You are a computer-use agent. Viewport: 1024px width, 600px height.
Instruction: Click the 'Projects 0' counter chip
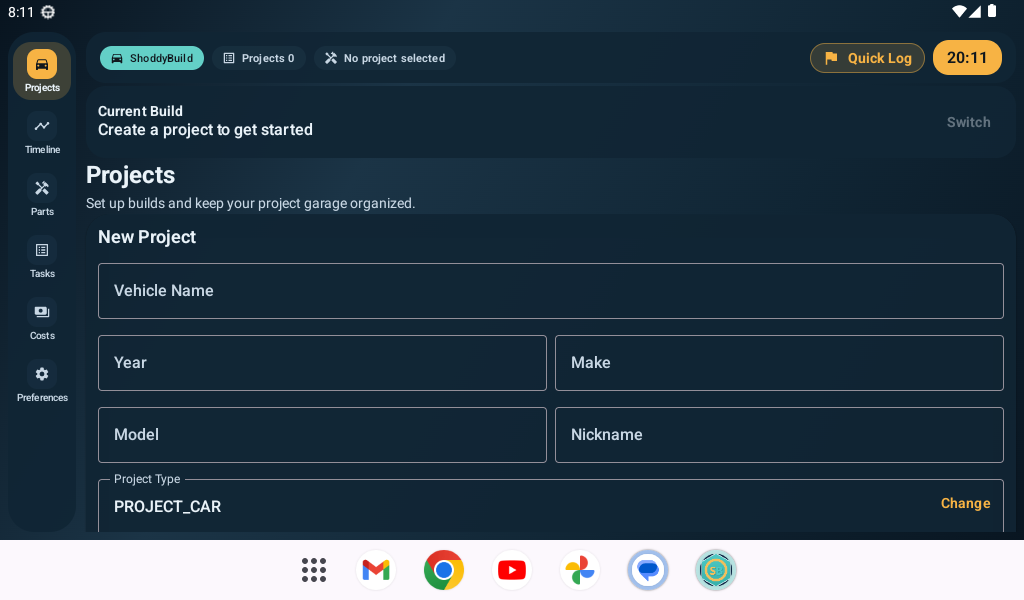pyautogui.click(x=258, y=57)
